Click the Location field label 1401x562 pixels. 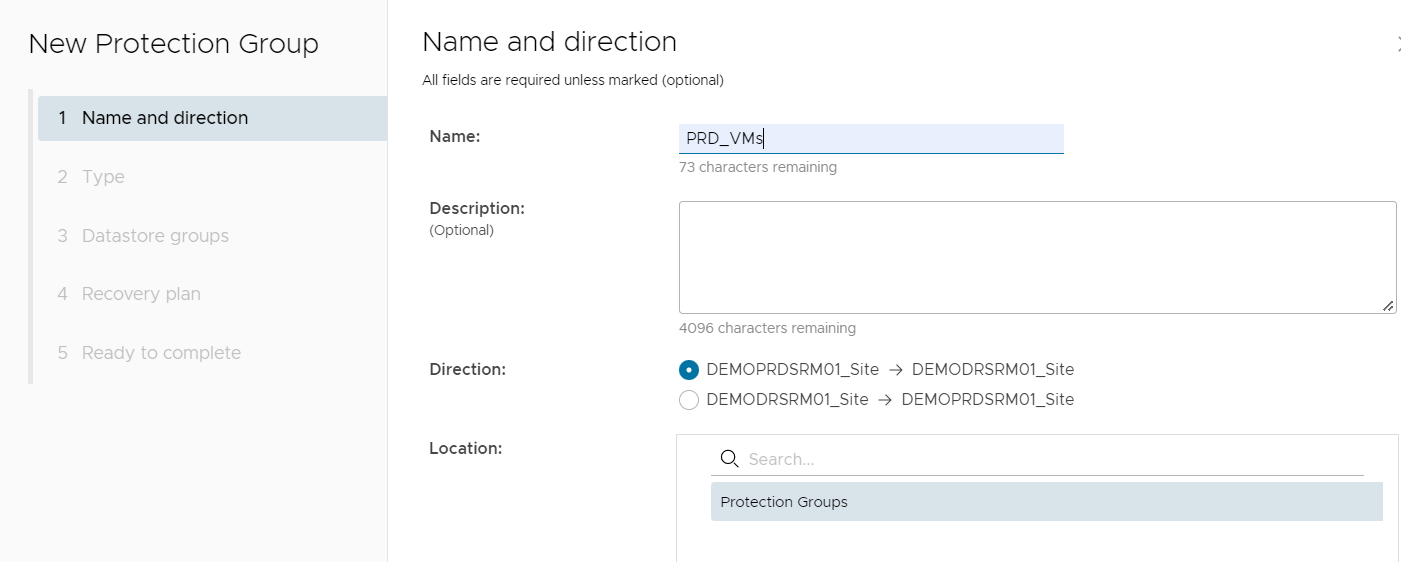(x=465, y=448)
